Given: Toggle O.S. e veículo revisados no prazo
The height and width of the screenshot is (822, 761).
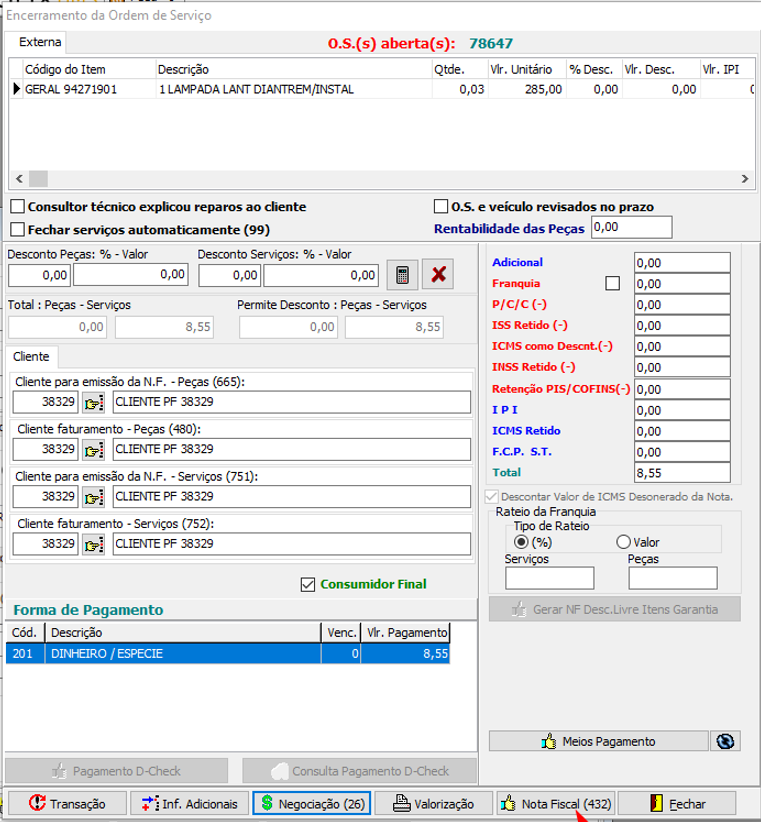Looking at the screenshot, I should 441,207.
